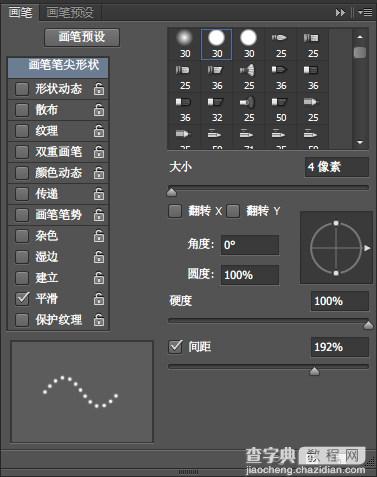Open the 传递 settings label

point(47,194)
